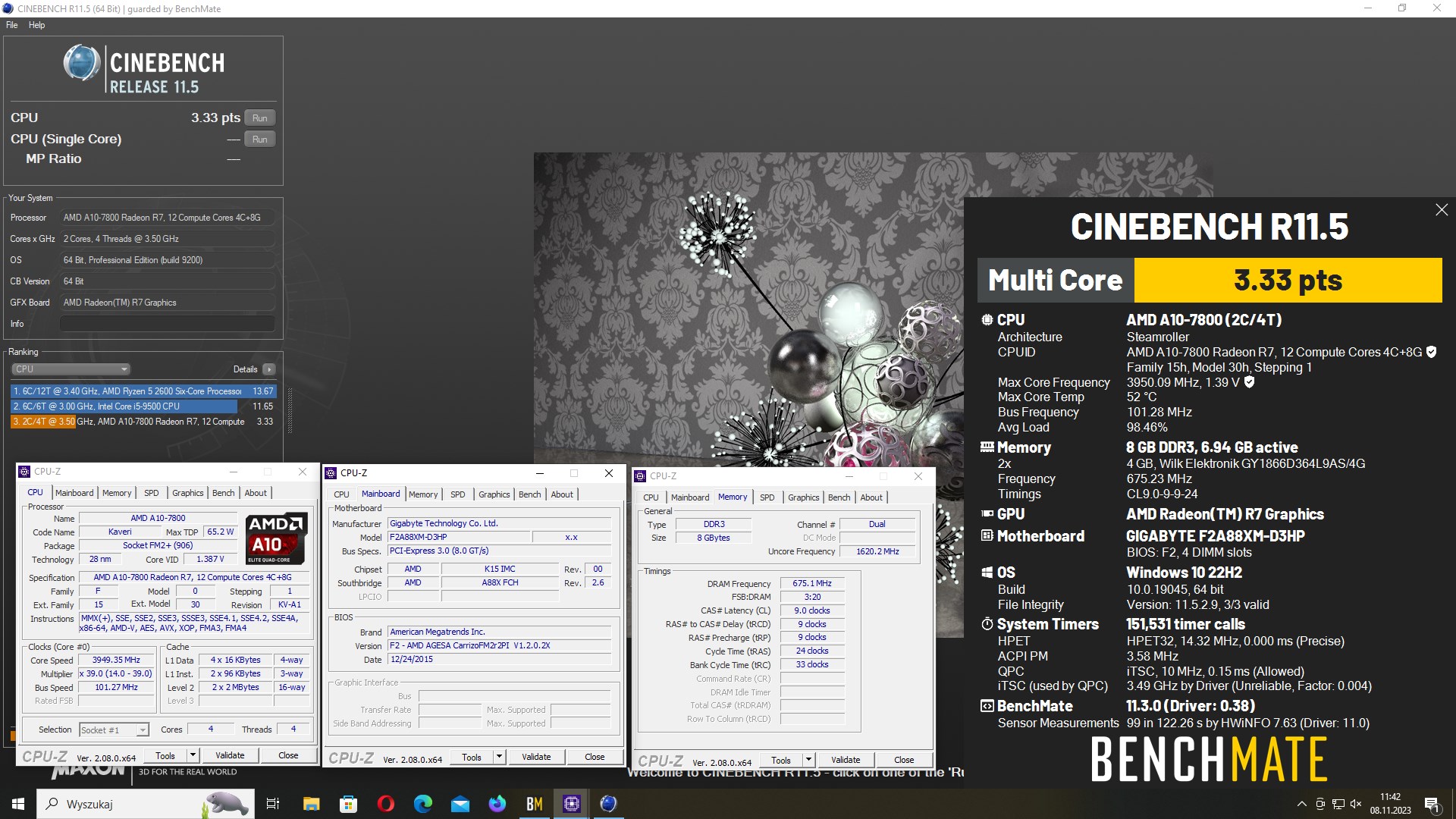
Task: Click the GPU section icon
Action: click(987, 514)
